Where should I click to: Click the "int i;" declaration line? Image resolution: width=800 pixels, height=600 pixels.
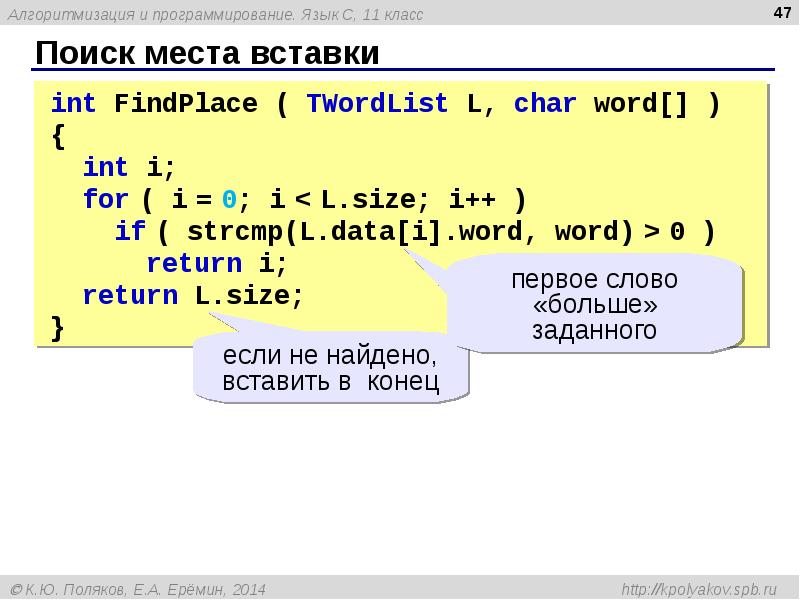(x=129, y=167)
